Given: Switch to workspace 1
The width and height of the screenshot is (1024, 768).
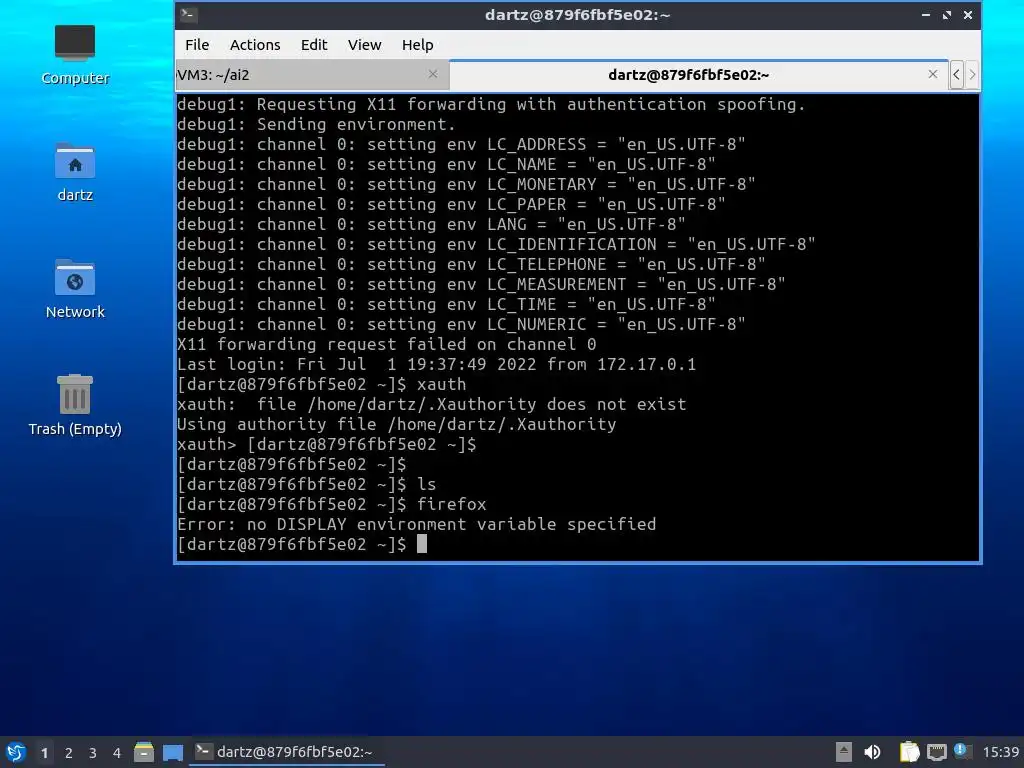Looking at the screenshot, I should (x=44, y=753).
